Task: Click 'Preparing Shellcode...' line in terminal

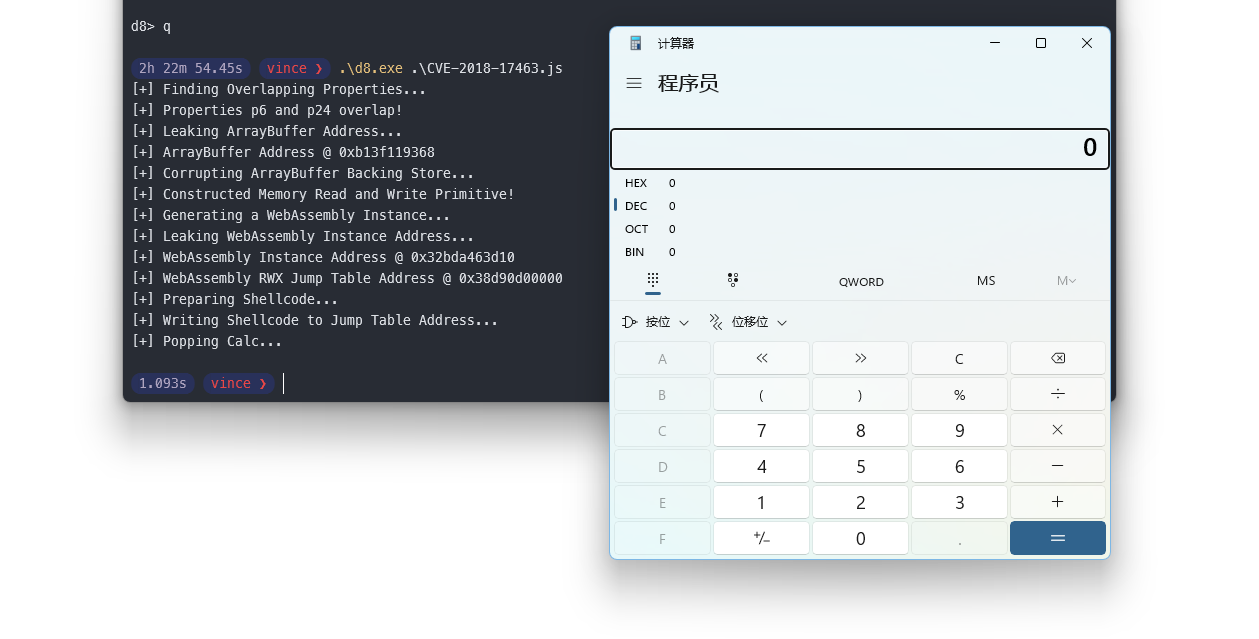Action: (x=251, y=299)
